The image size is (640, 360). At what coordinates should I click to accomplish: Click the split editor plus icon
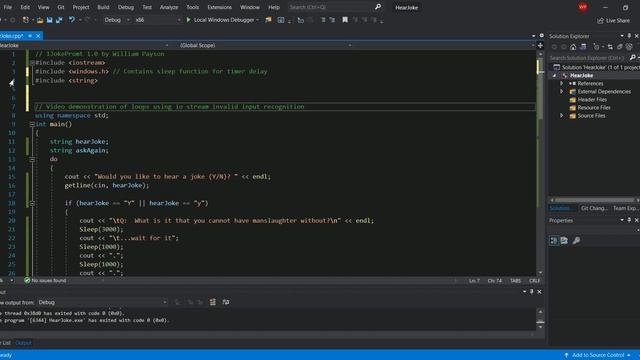540,45
